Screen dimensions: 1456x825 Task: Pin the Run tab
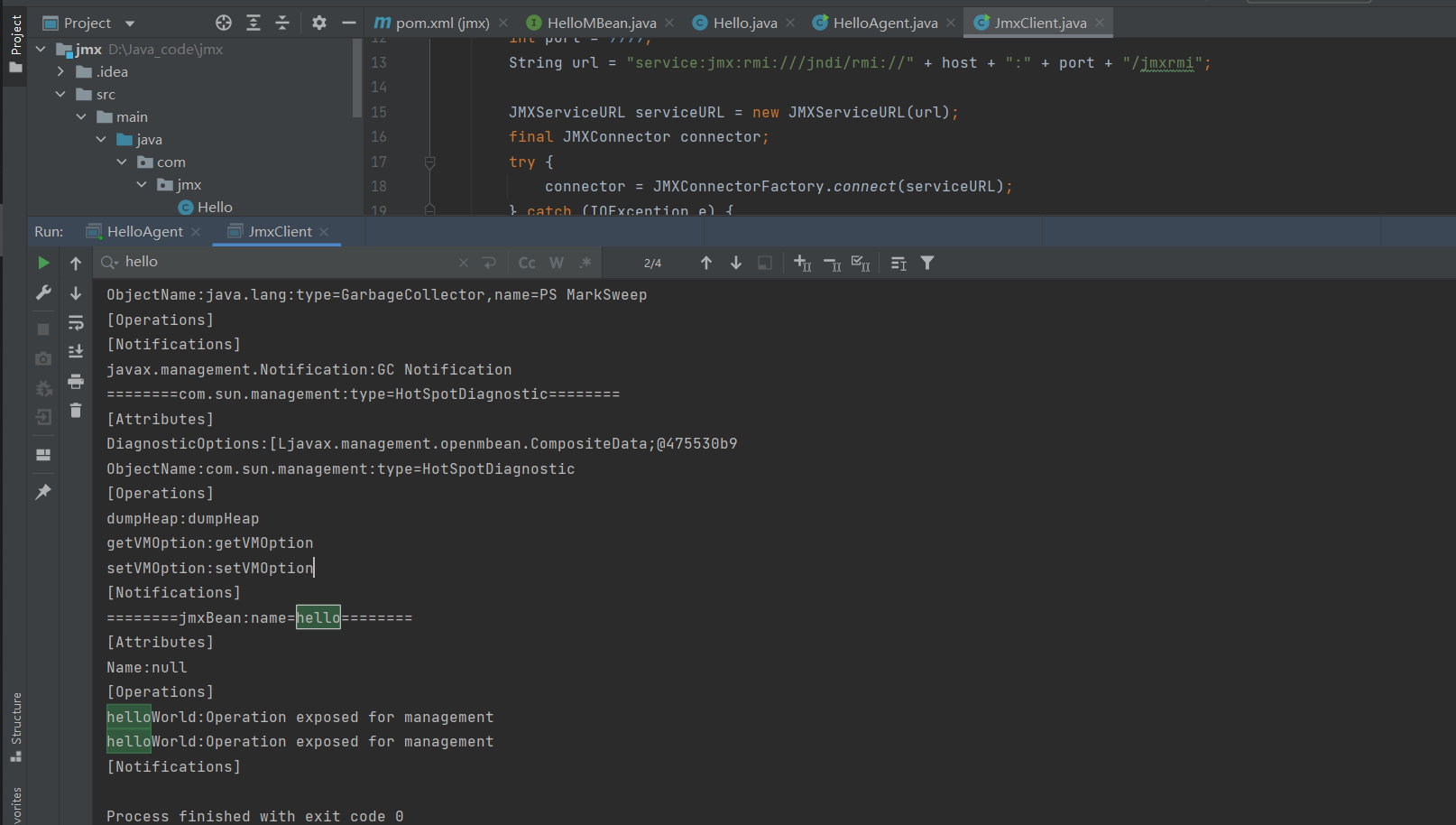[x=43, y=492]
